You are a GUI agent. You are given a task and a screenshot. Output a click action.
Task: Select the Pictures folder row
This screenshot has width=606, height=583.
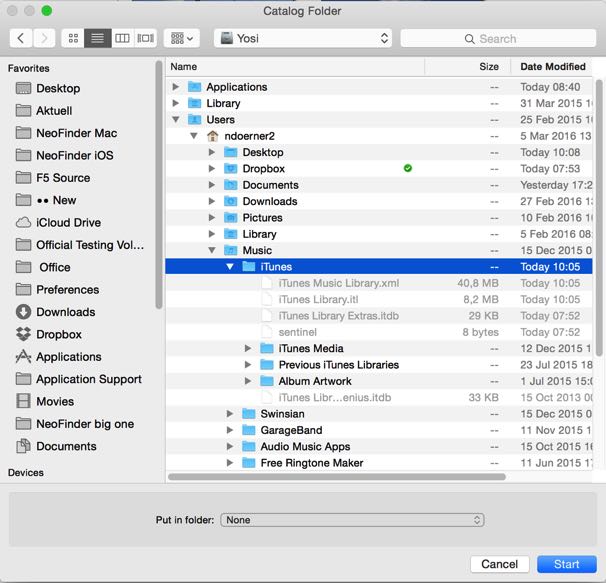pyautogui.click(x=379, y=218)
